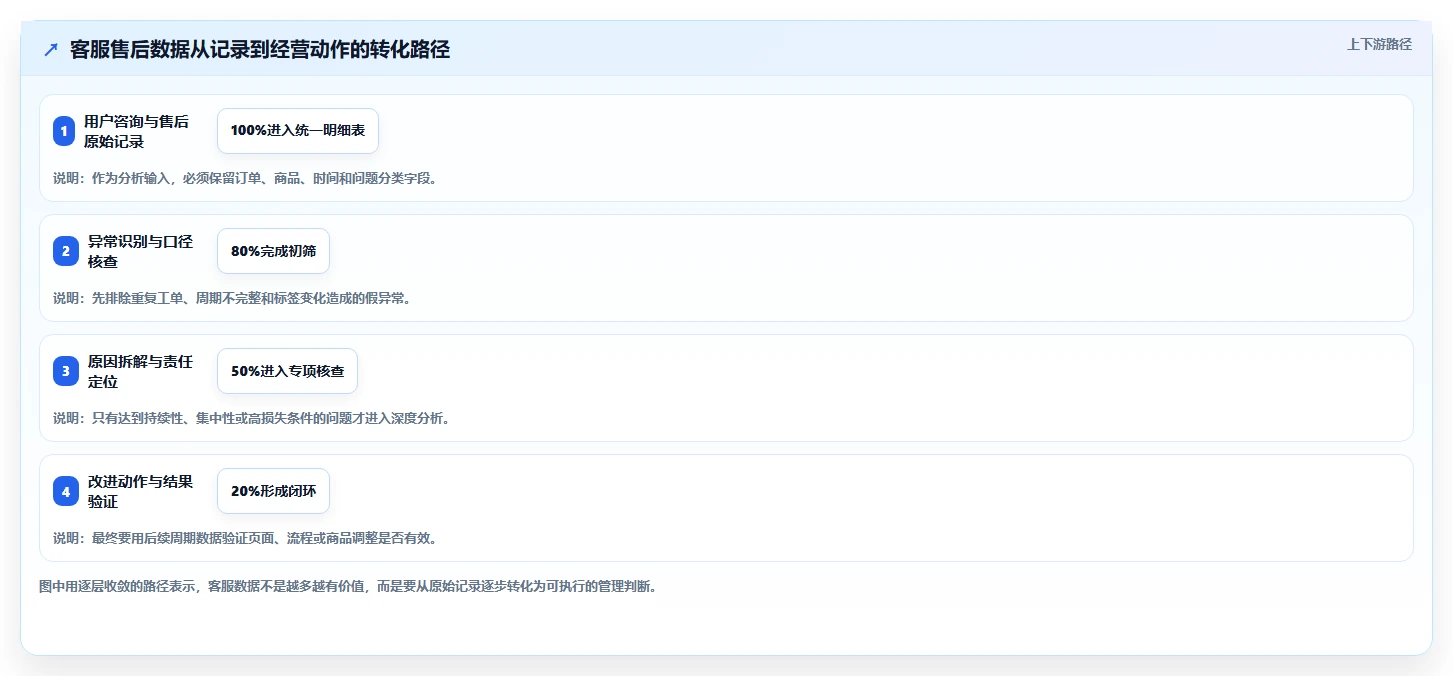Select the 异常识别与口径核查 step label
Image resolution: width=1453 pixels, height=676 pixels.
point(140,251)
